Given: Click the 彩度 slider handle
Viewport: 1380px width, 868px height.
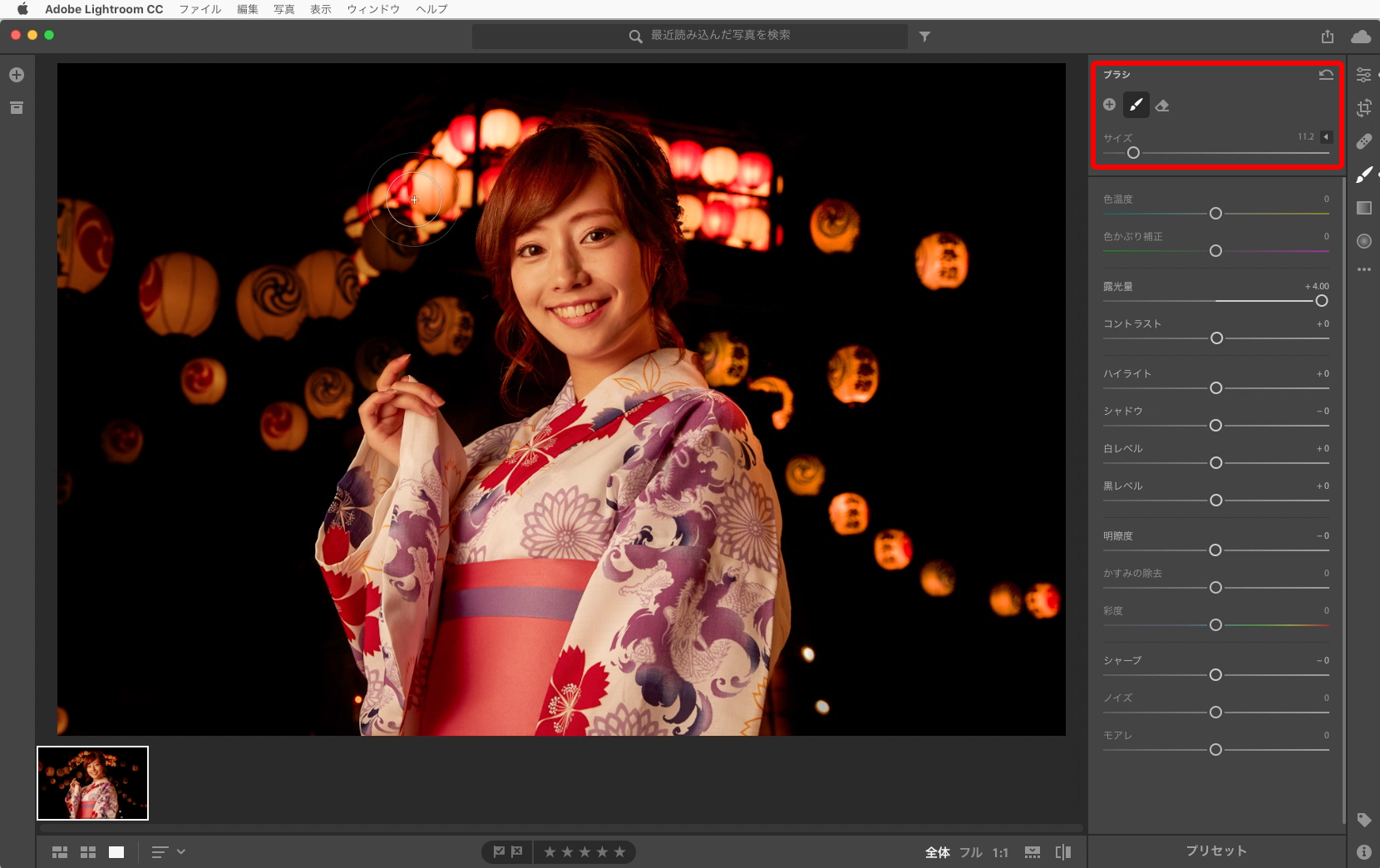Looking at the screenshot, I should [1215, 625].
